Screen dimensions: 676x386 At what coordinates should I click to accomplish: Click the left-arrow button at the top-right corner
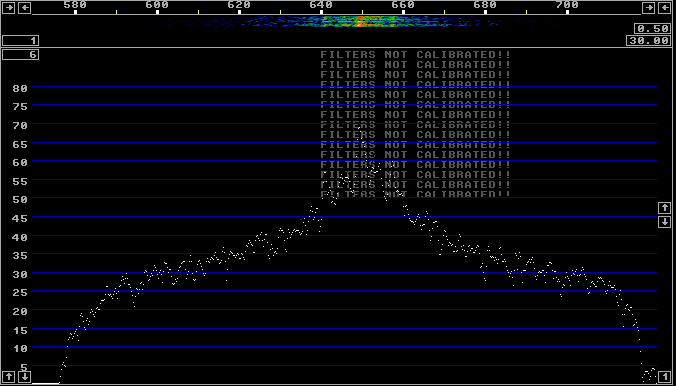(664, 7)
